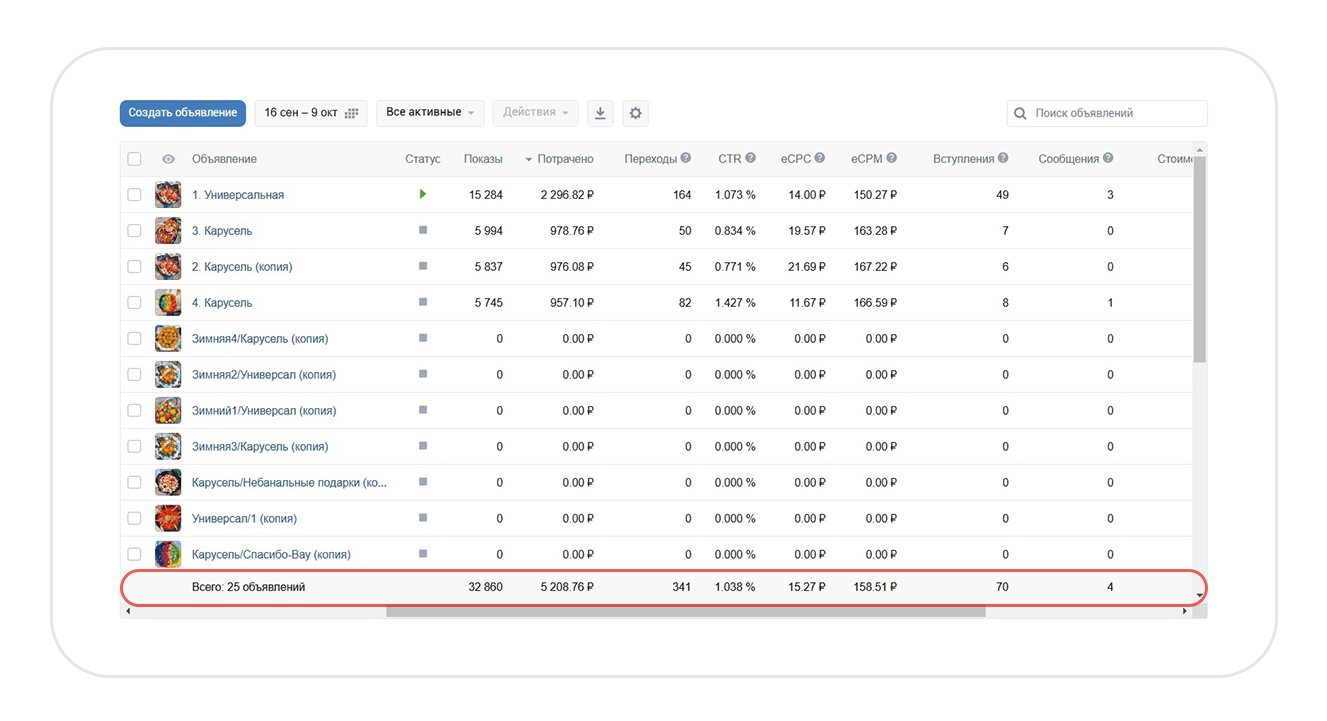
Task: Select the checkbox for 4. Карусель
Action: [x=135, y=303]
